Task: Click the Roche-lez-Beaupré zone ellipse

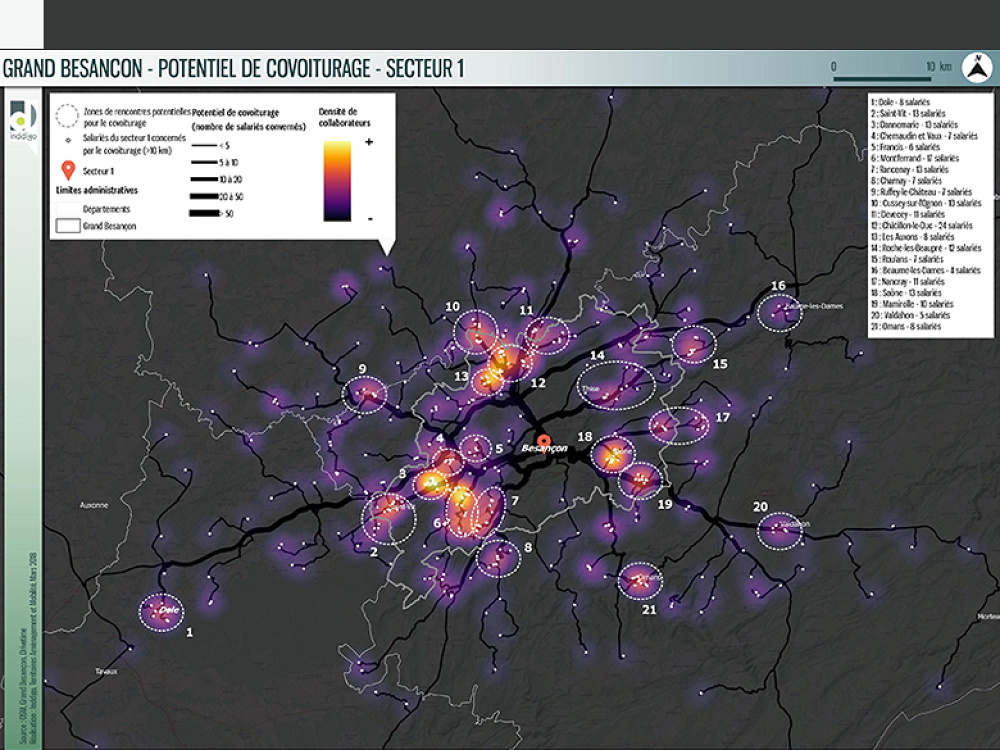Action: [x=617, y=384]
